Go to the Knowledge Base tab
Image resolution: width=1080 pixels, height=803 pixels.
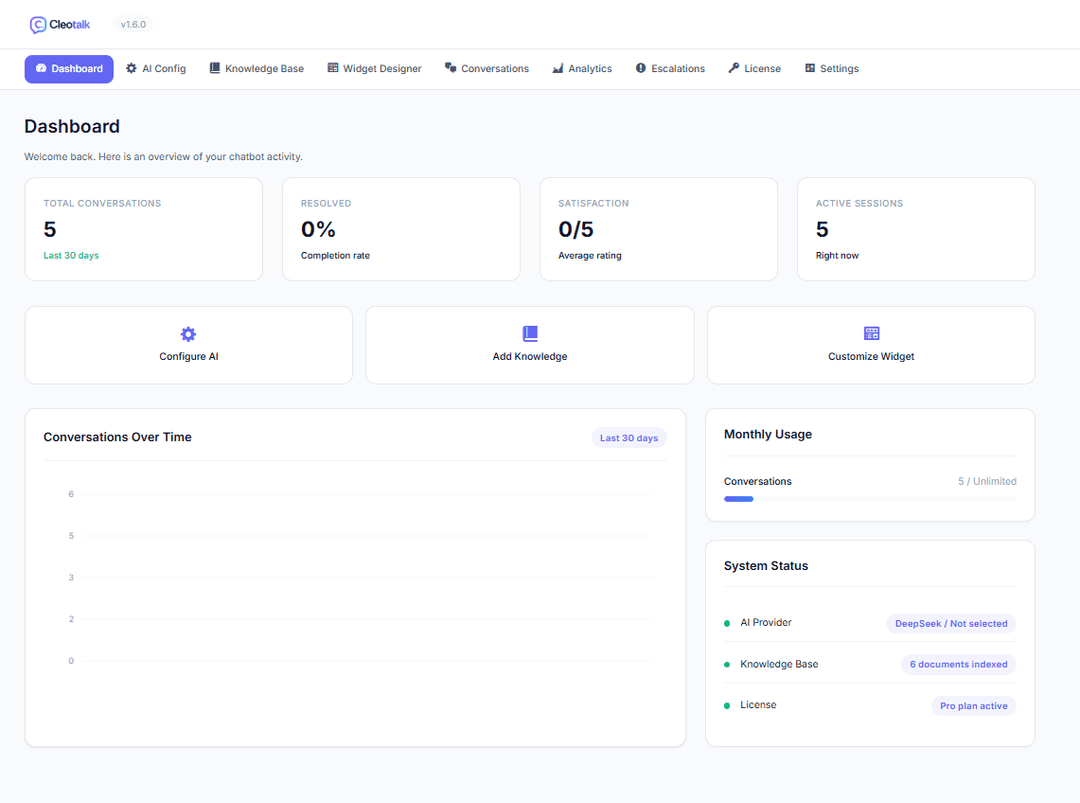(x=257, y=69)
